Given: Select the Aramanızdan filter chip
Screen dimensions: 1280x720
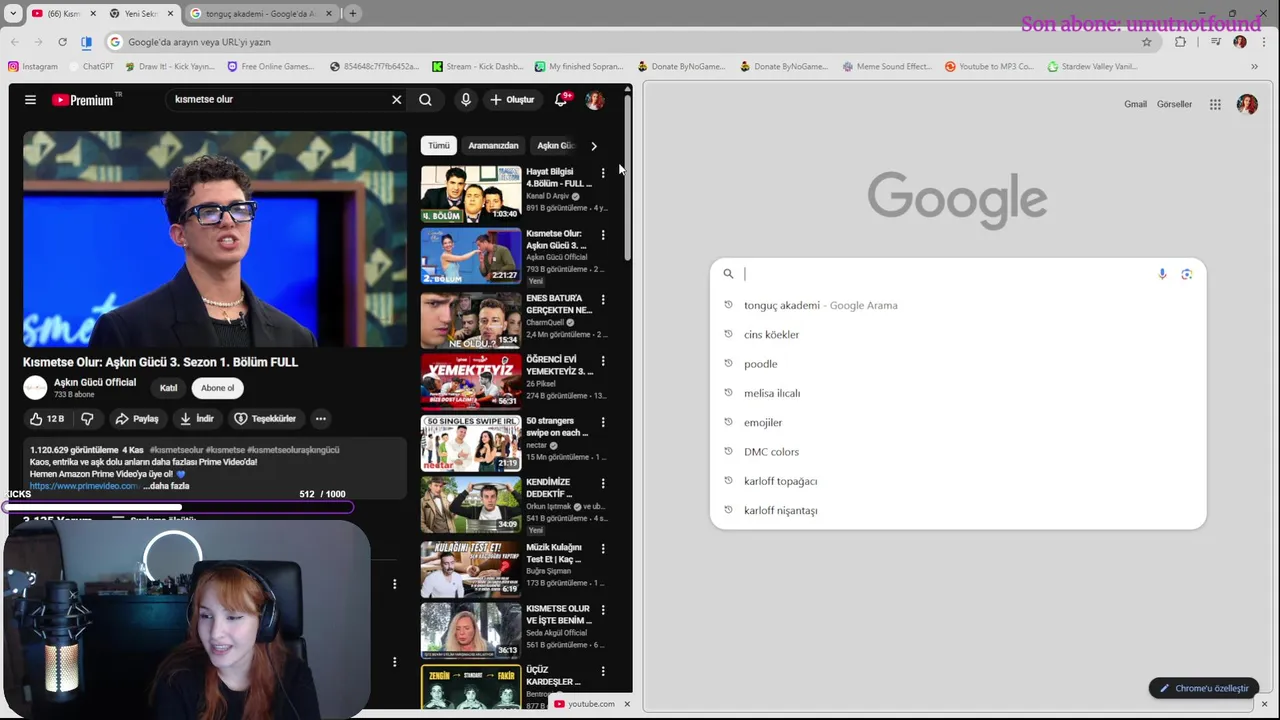Looking at the screenshot, I should pyautogui.click(x=493, y=146).
